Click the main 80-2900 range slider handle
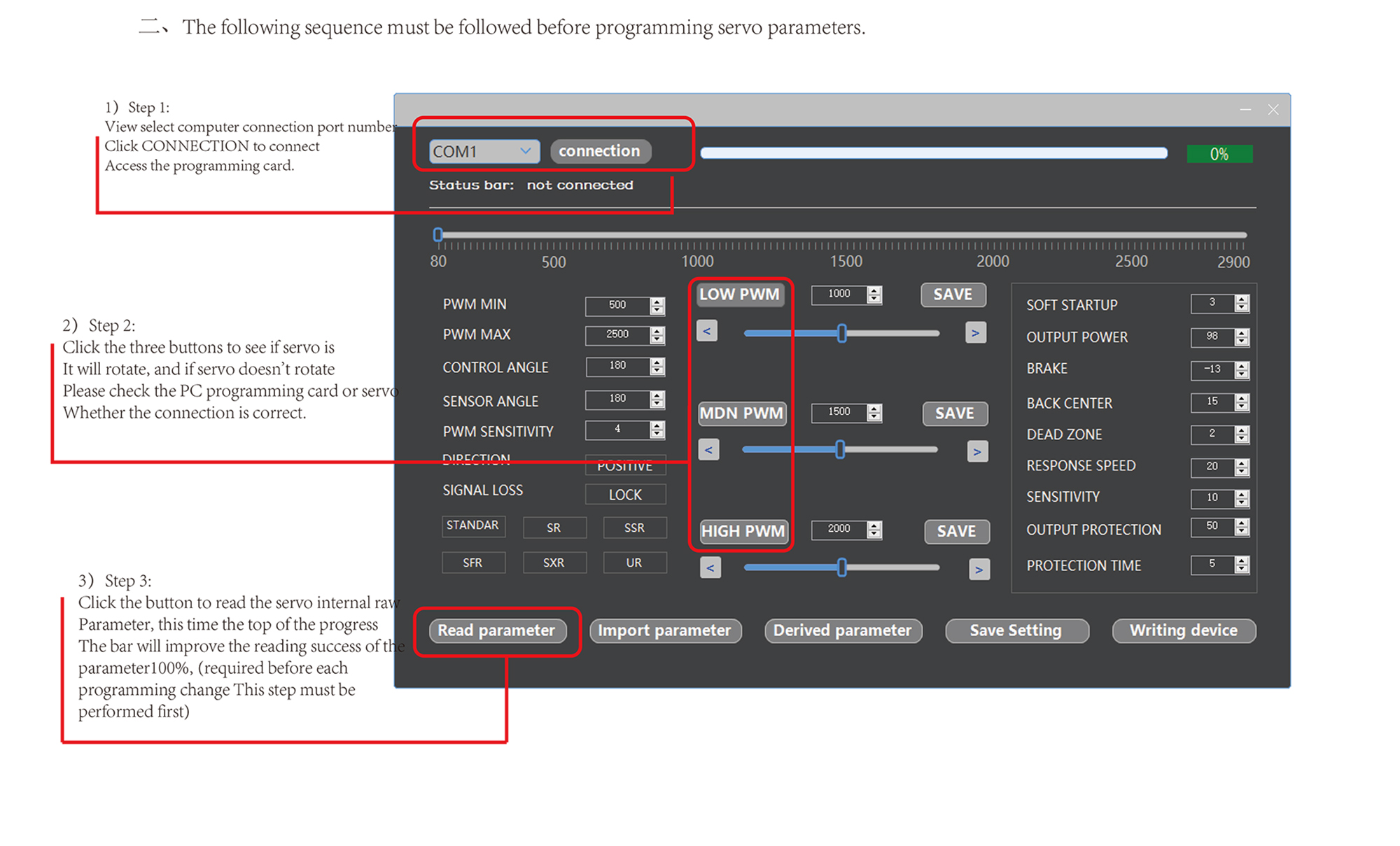 coord(438,234)
